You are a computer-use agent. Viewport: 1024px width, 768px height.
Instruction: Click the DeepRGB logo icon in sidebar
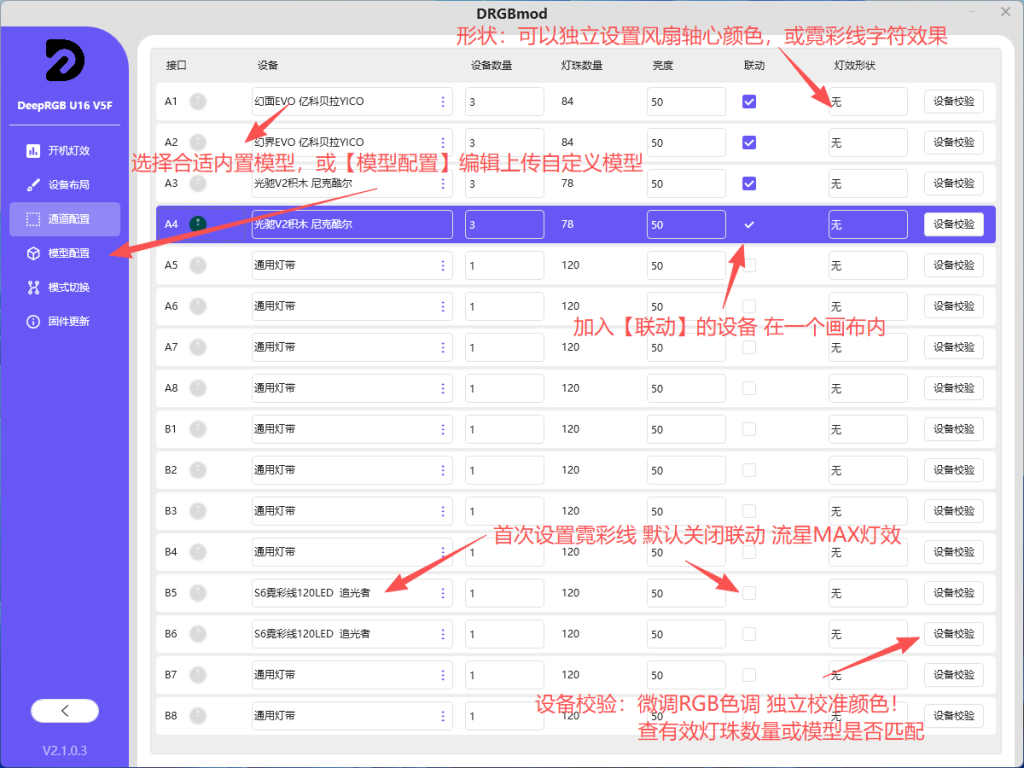pyautogui.click(x=65, y=60)
